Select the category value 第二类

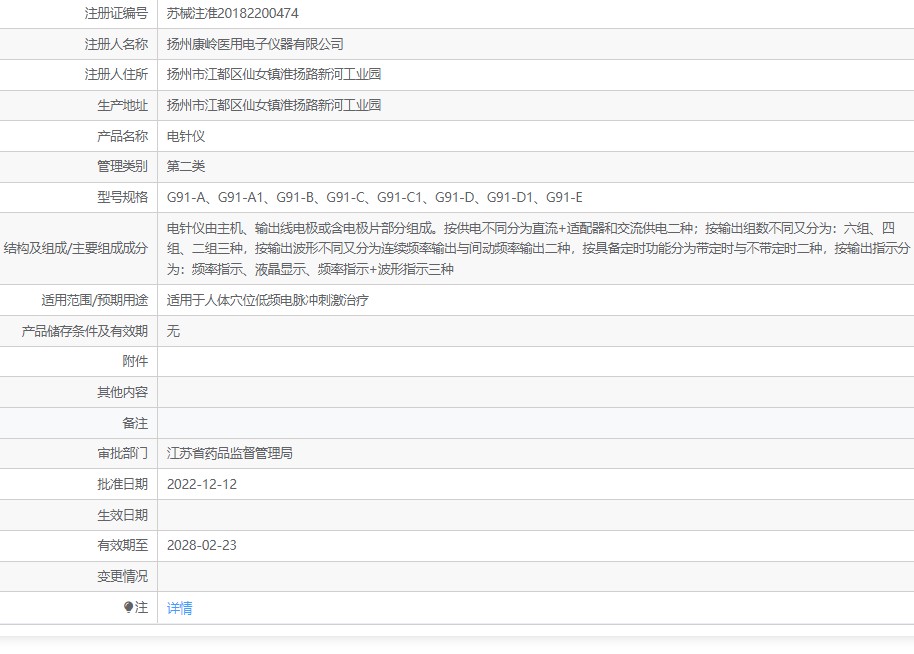click(186, 167)
